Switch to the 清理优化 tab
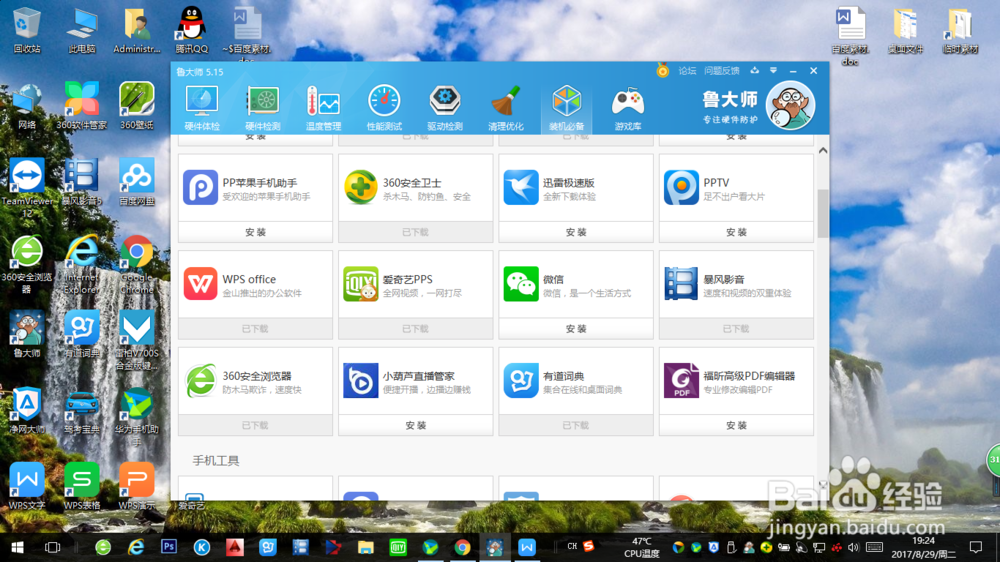Viewport: 1000px width, 562px height. coord(506,108)
